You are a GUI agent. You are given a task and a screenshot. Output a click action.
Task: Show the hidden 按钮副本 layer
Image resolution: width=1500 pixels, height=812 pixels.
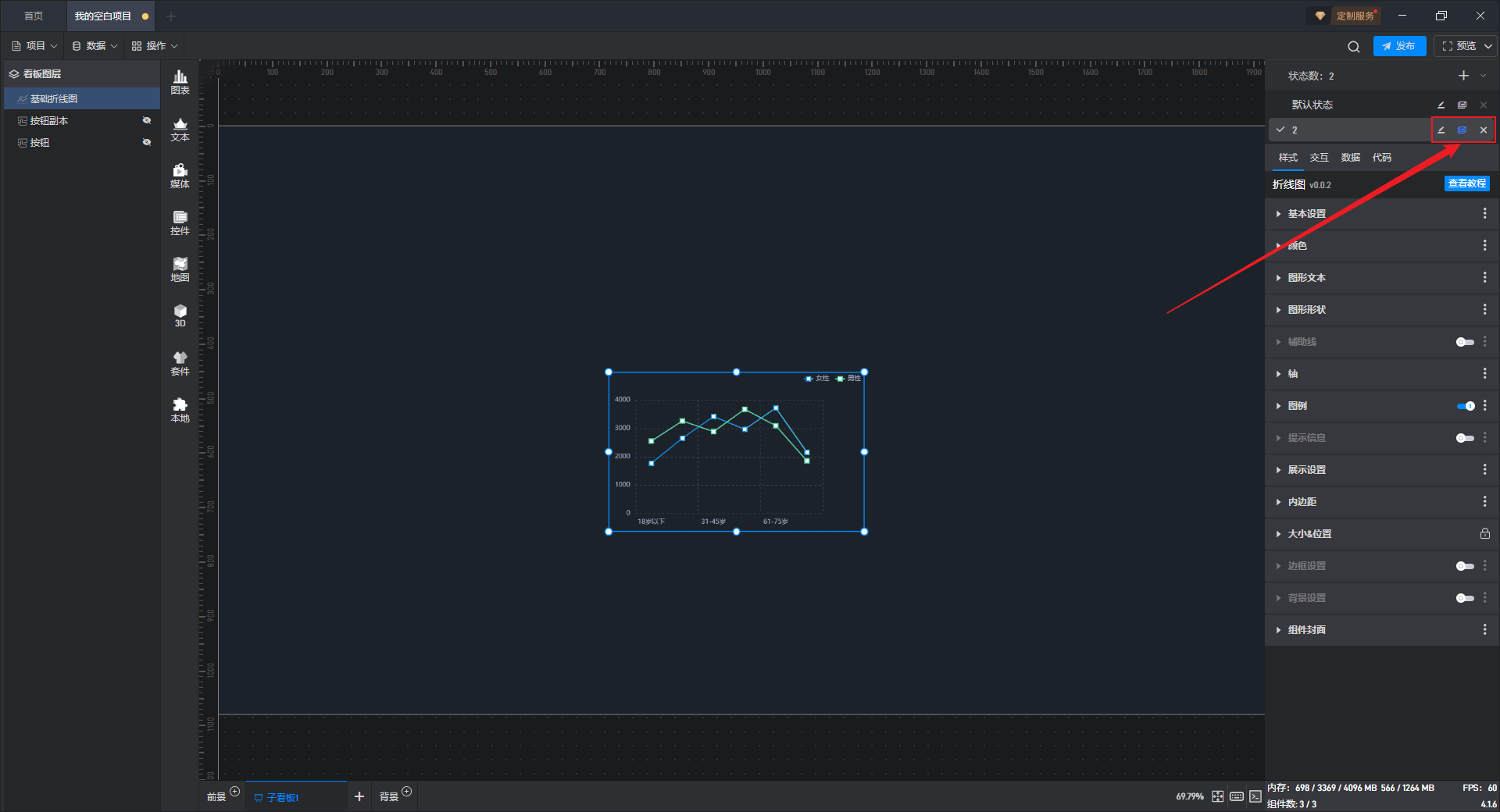click(x=146, y=121)
